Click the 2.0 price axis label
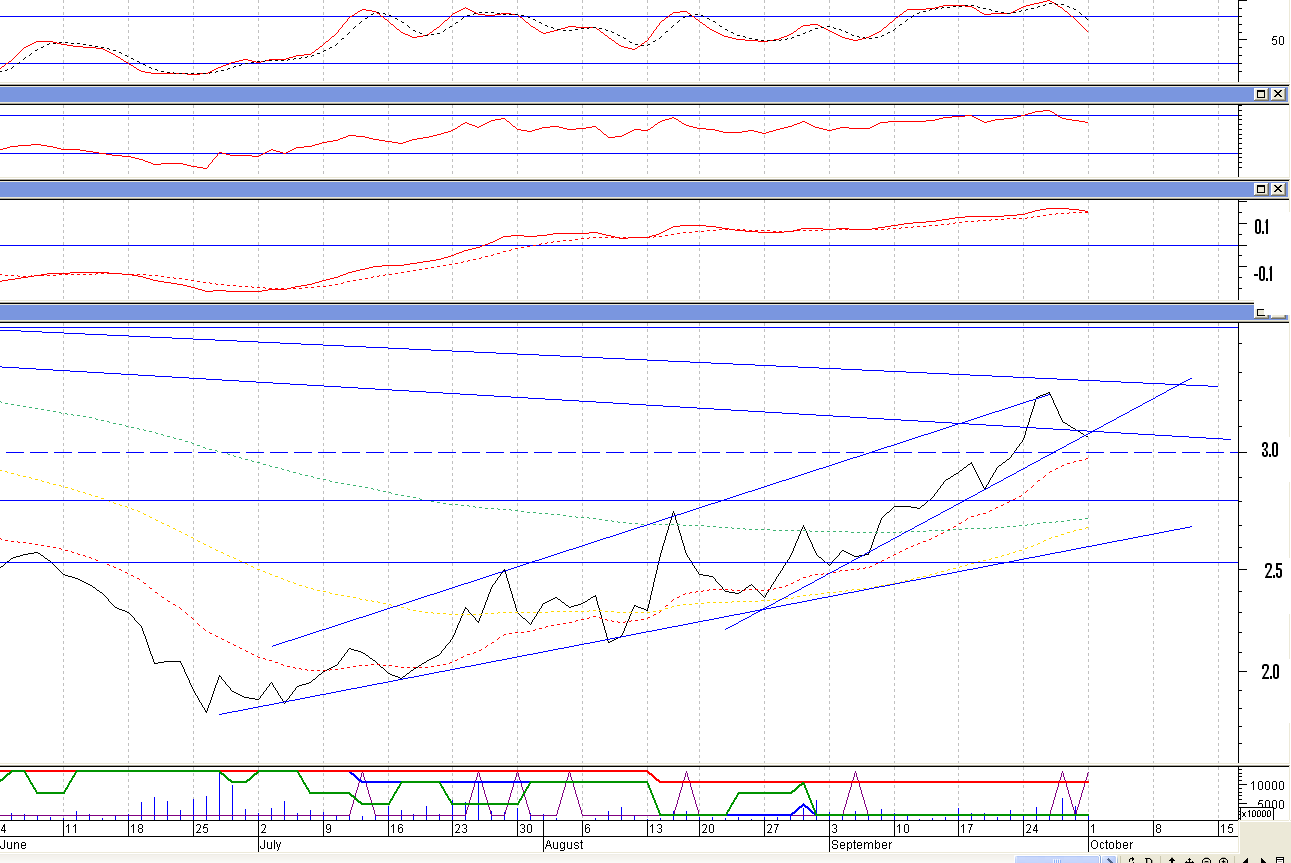Image resolution: width=1291 pixels, height=863 pixels. [1271, 671]
